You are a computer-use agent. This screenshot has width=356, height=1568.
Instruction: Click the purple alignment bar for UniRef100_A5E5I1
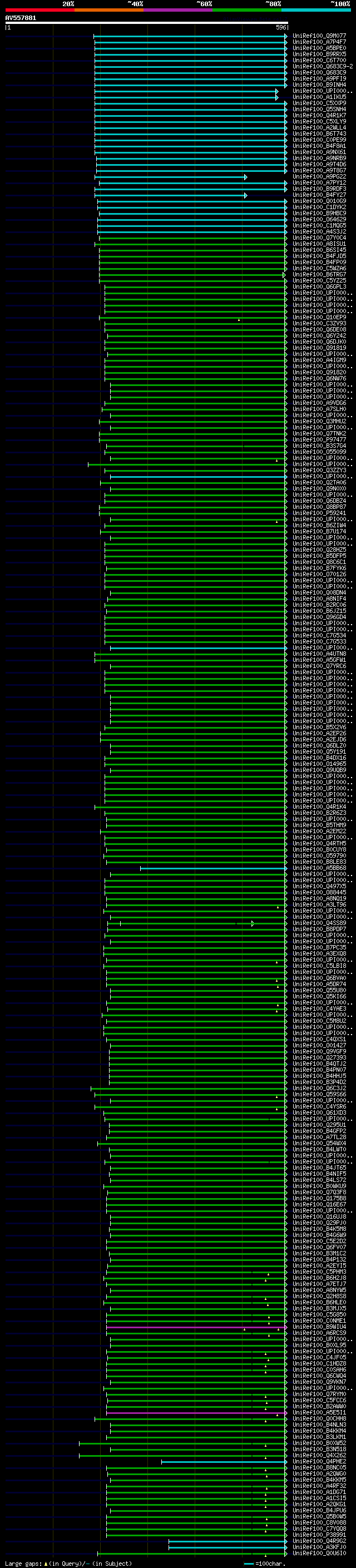pyautogui.click(x=196, y=1413)
